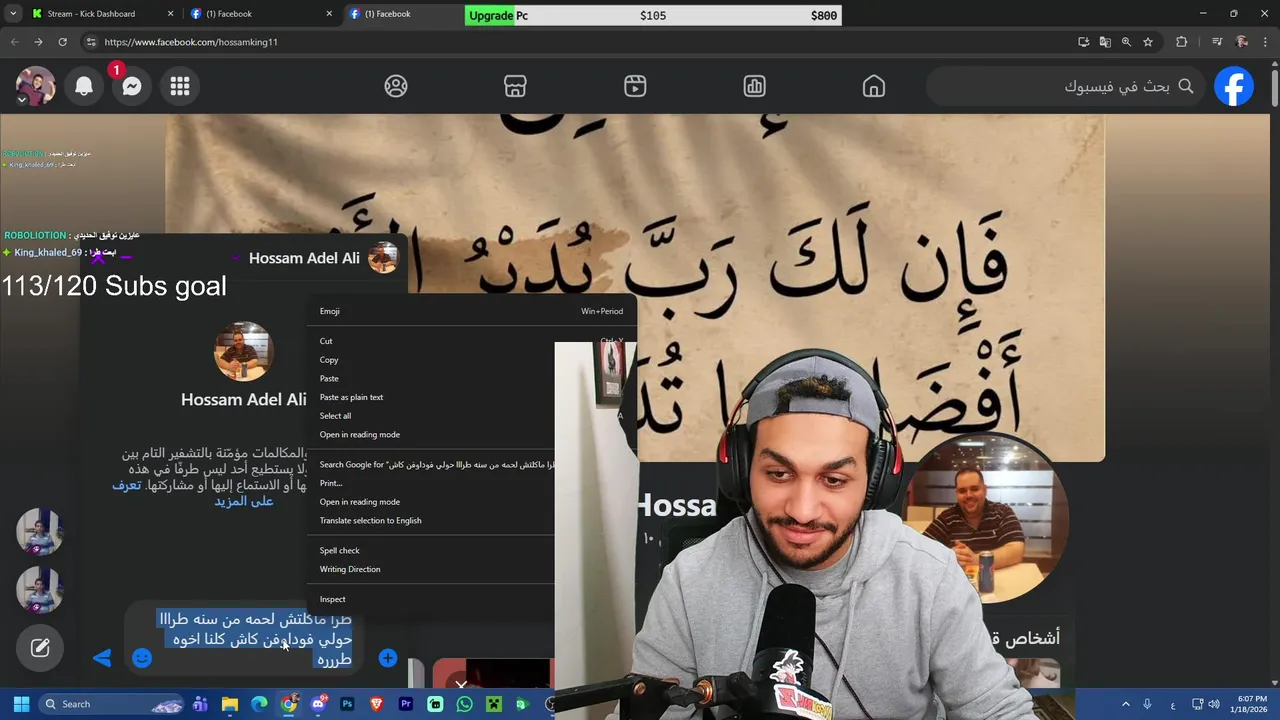Go to Facebook Home icon
Image resolution: width=1280 pixels, height=720 pixels.
click(874, 87)
